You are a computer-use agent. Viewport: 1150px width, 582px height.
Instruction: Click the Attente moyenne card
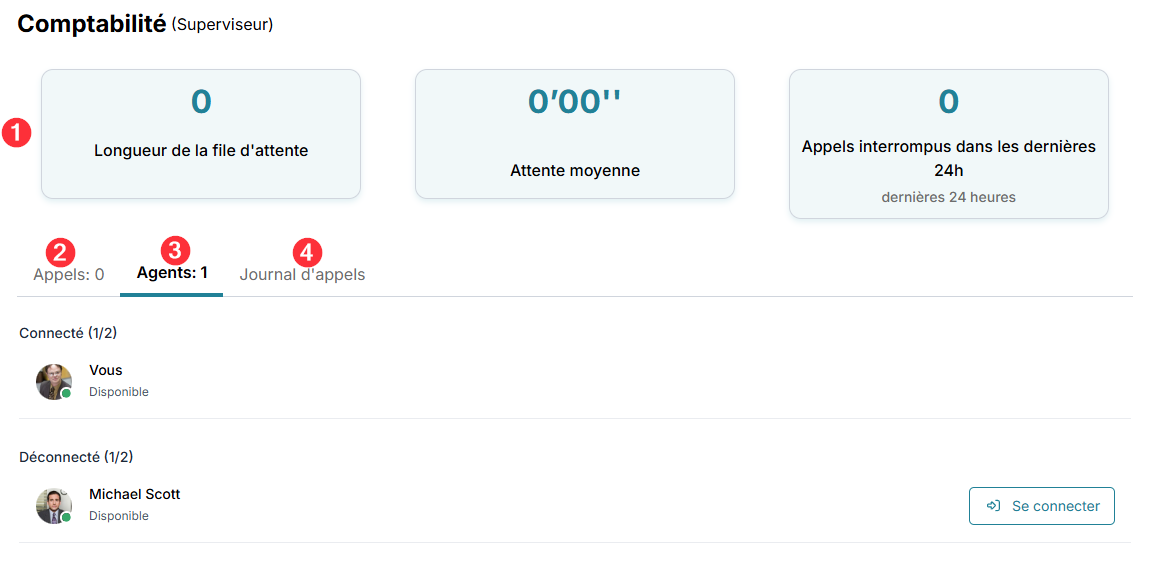pyautogui.click(x=575, y=134)
